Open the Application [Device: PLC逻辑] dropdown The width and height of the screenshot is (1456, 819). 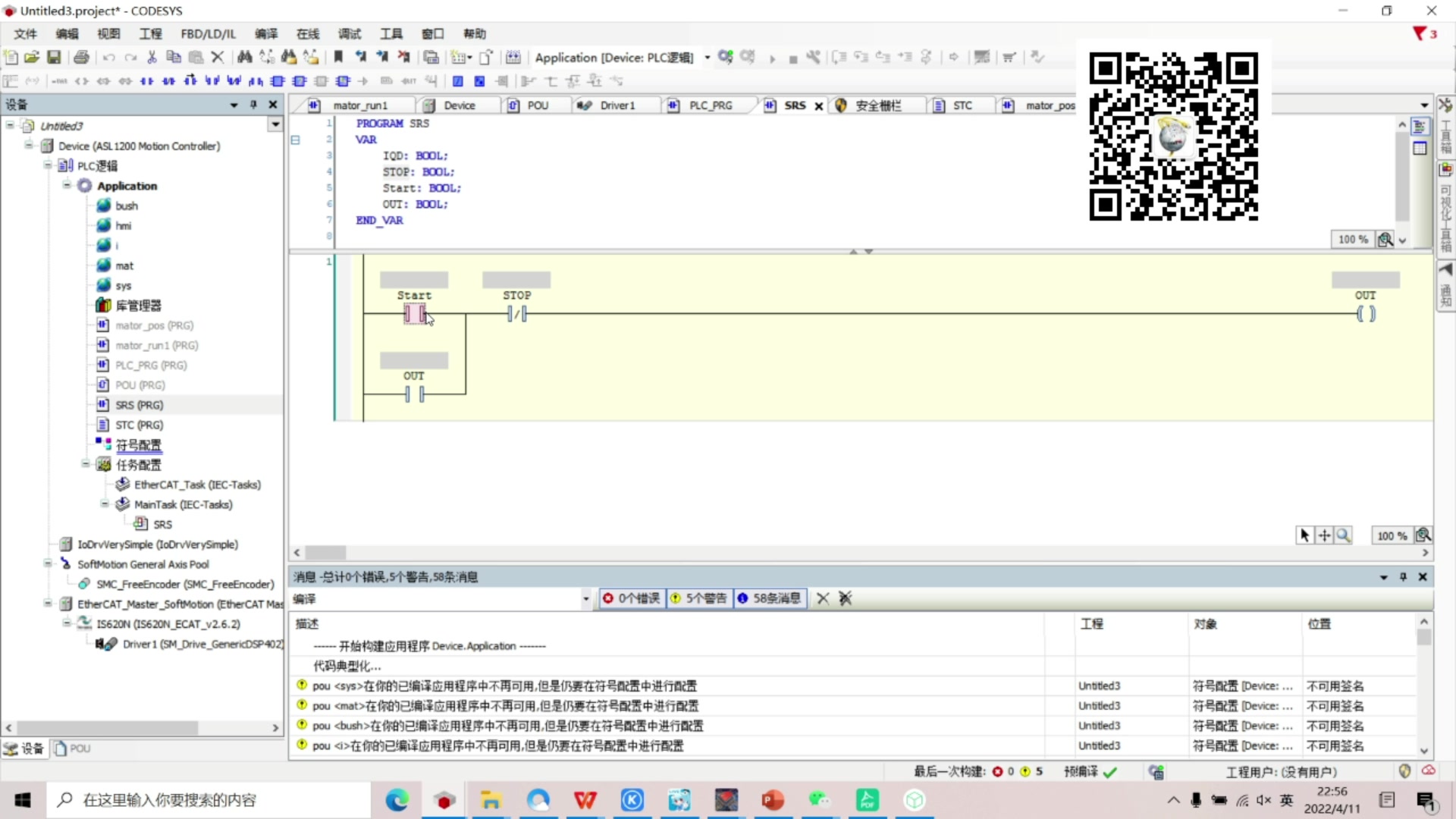[x=708, y=57]
